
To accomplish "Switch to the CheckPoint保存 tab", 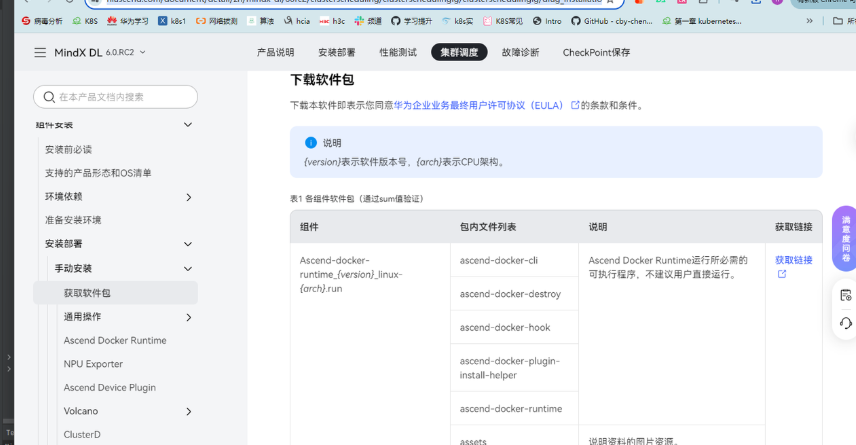I will click(596, 52).
